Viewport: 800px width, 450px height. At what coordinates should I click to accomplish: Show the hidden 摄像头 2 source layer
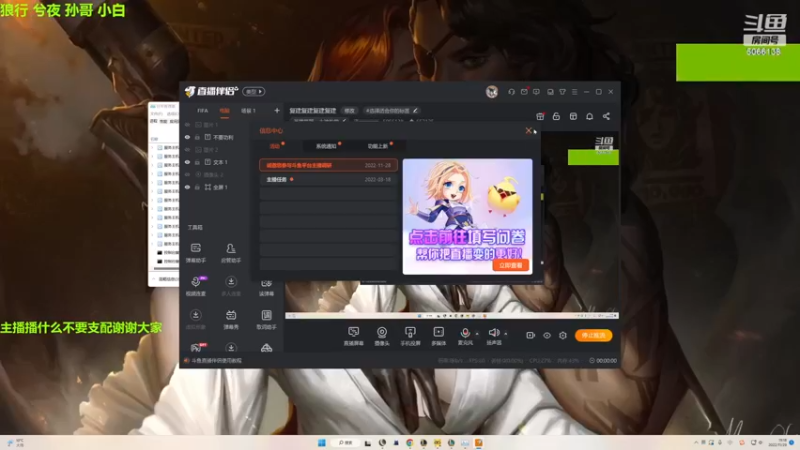tap(187, 175)
